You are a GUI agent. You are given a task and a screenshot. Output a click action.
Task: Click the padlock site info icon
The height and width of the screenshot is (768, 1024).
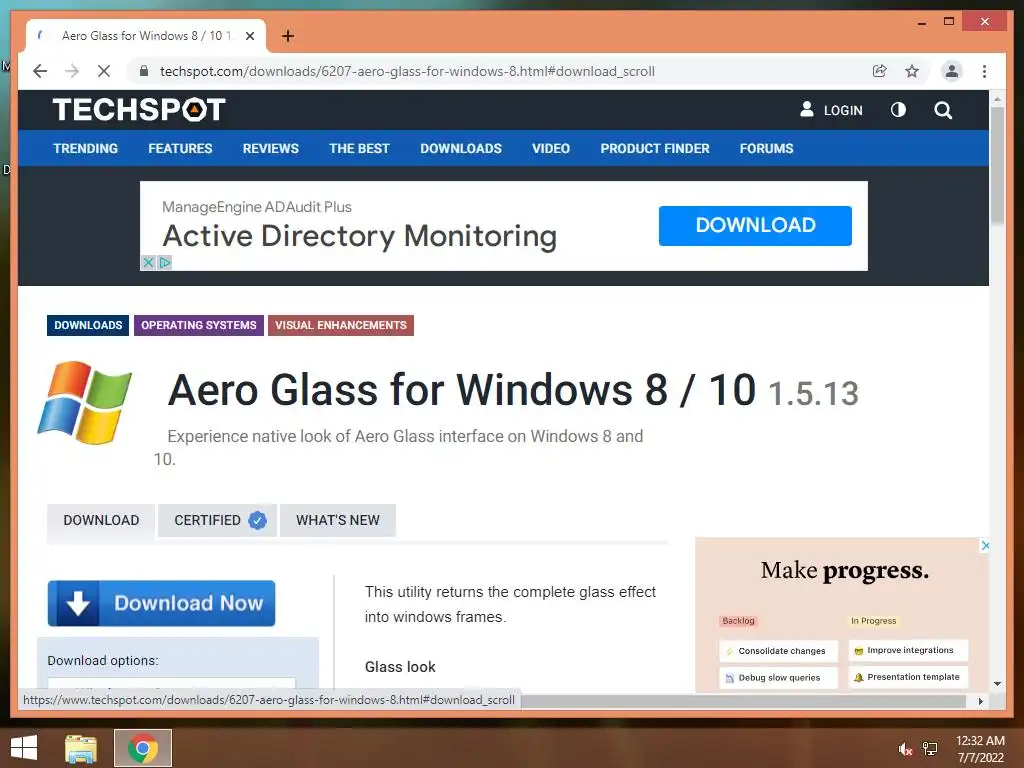(x=144, y=71)
